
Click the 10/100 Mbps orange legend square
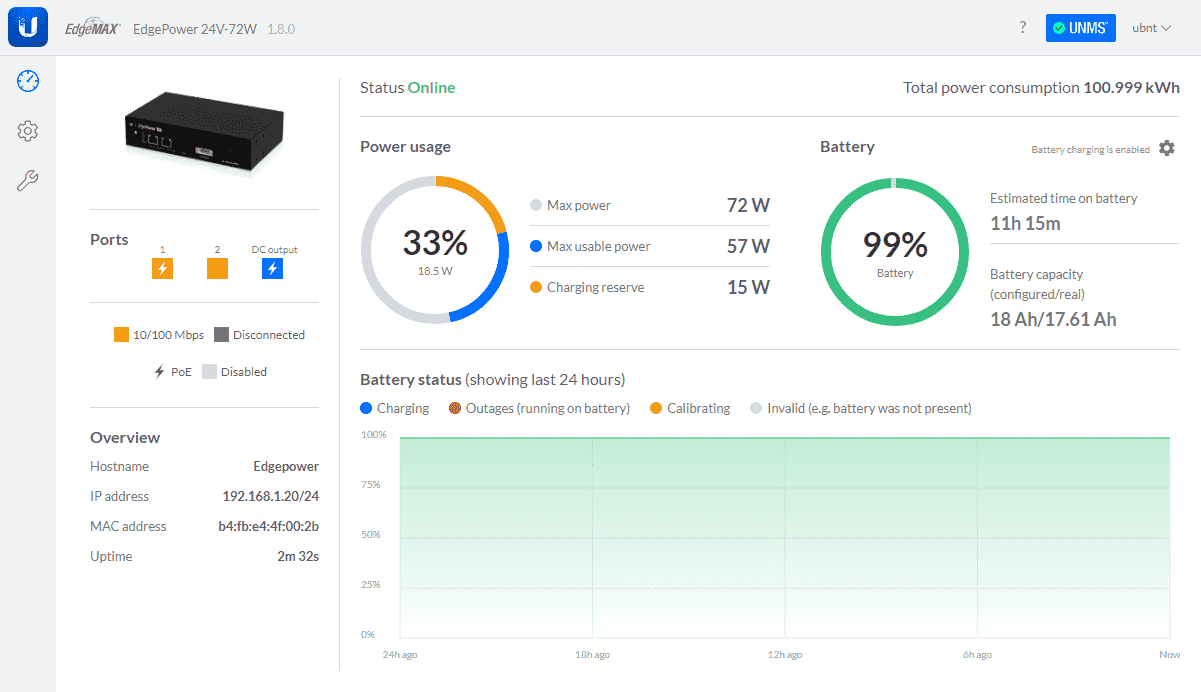point(121,335)
